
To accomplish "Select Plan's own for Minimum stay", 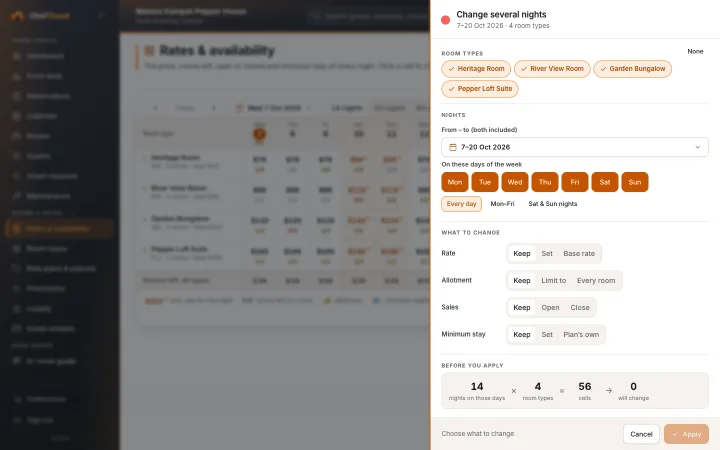I will [x=581, y=335].
